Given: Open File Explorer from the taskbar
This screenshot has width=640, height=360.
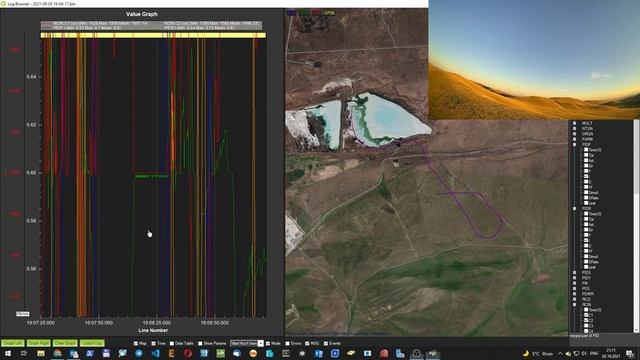Looking at the screenshot, I should [41, 353].
